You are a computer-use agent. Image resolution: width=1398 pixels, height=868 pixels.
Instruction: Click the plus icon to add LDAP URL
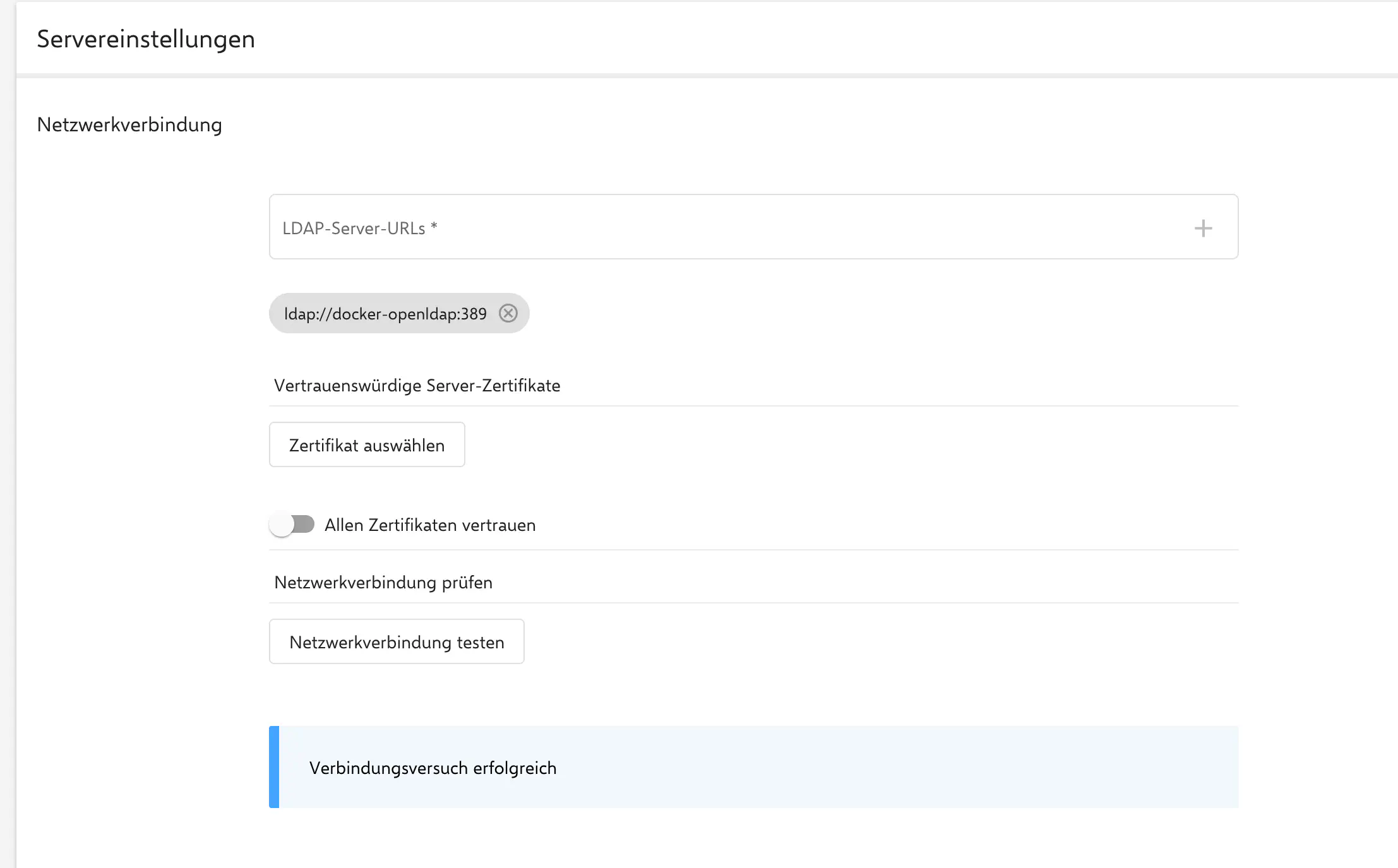(1203, 228)
